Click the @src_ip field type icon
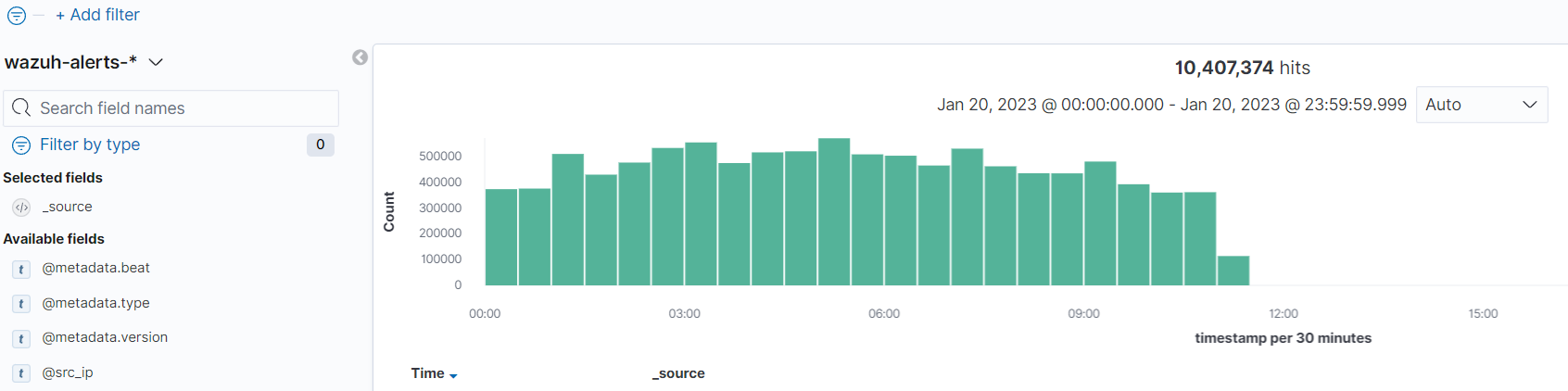The width and height of the screenshot is (1568, 391). click(x=21, y=373)
